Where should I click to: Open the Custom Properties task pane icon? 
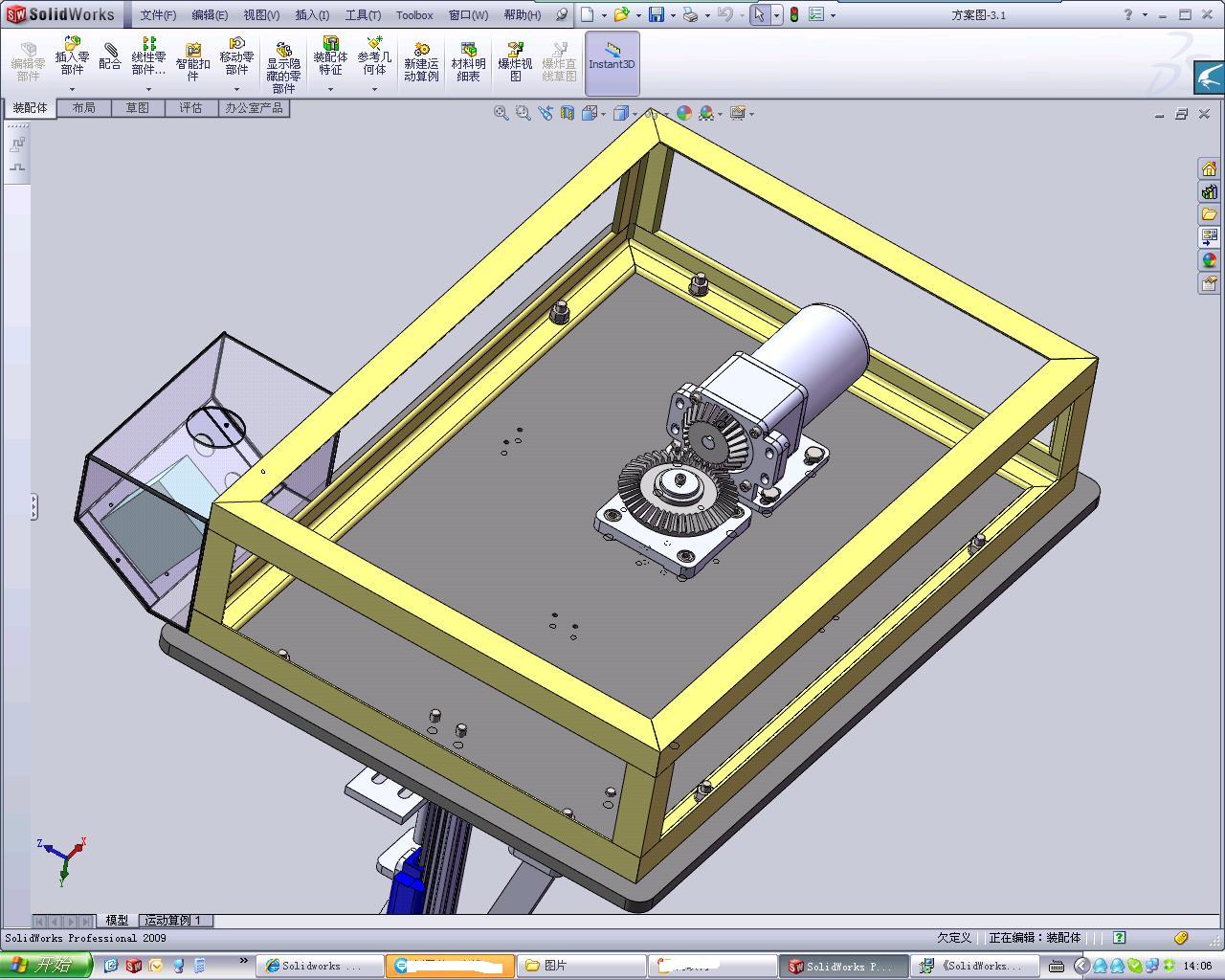(1209, 283)
